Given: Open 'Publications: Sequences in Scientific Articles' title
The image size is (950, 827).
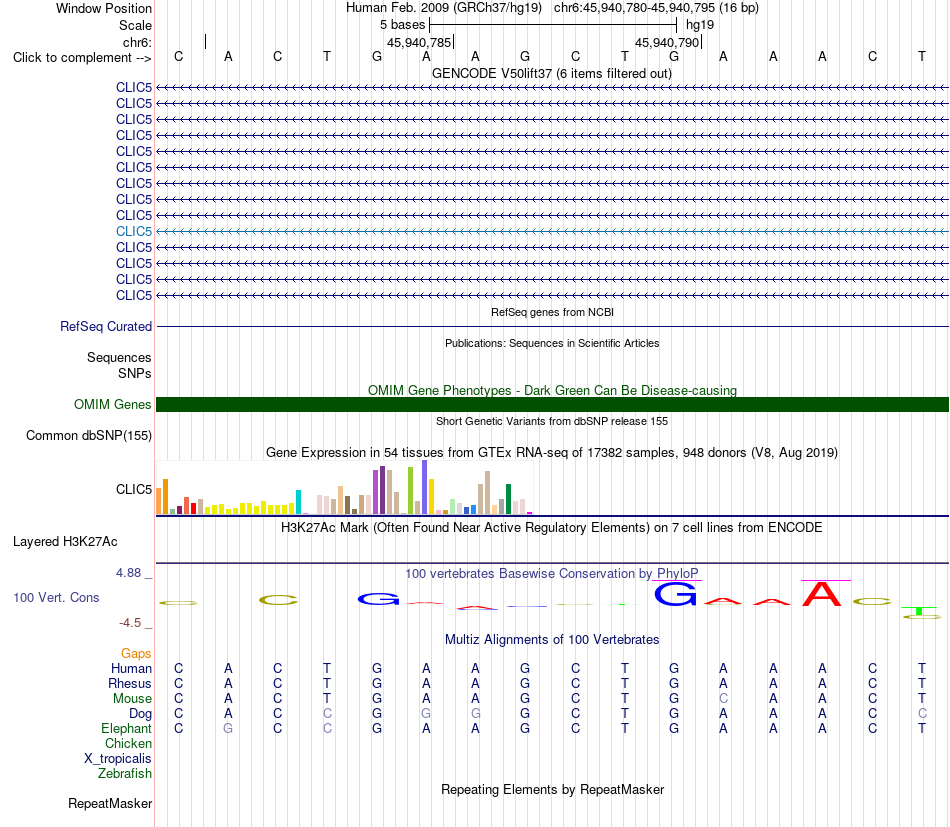Looking at the screenshot, I should [x=552, y=343].
